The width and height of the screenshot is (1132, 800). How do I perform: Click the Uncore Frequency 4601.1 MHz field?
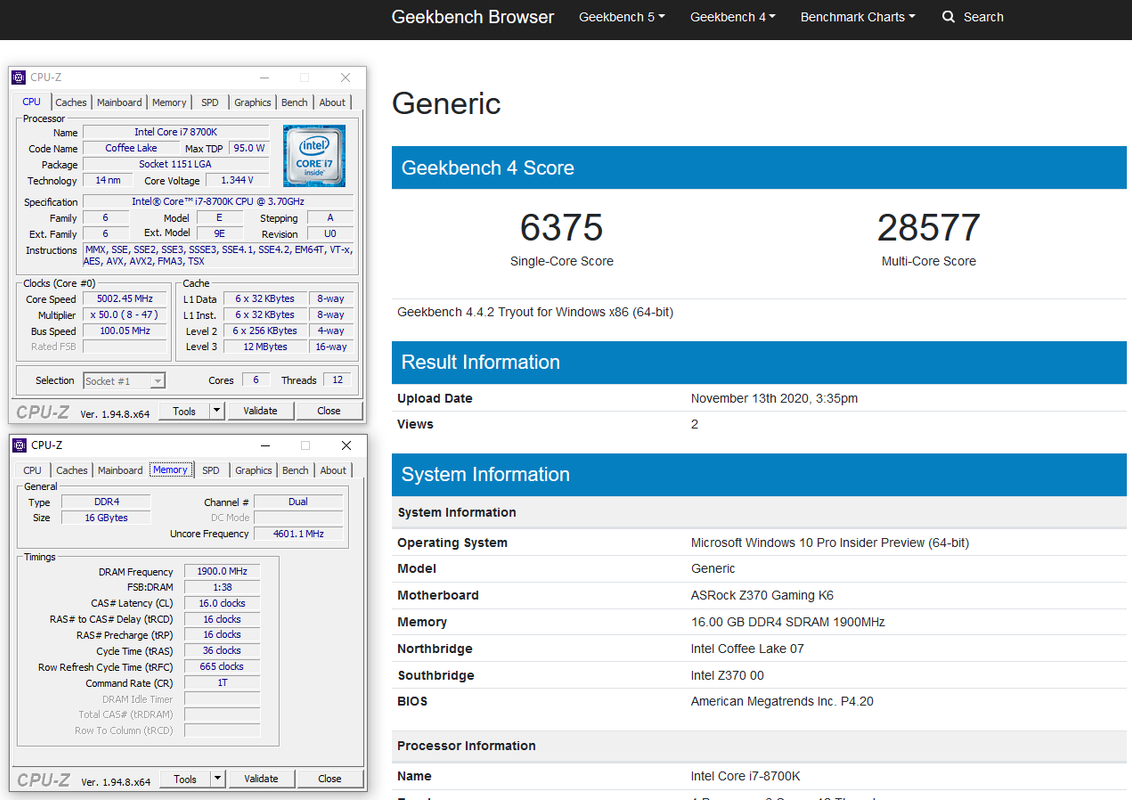click(x=298, y=534)
